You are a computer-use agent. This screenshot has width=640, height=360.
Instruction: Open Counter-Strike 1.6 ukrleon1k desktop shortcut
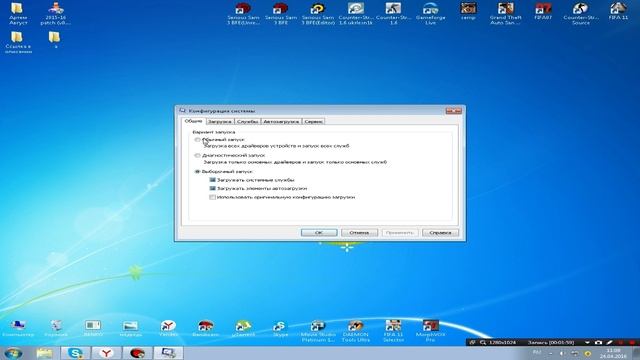(356, 13)
